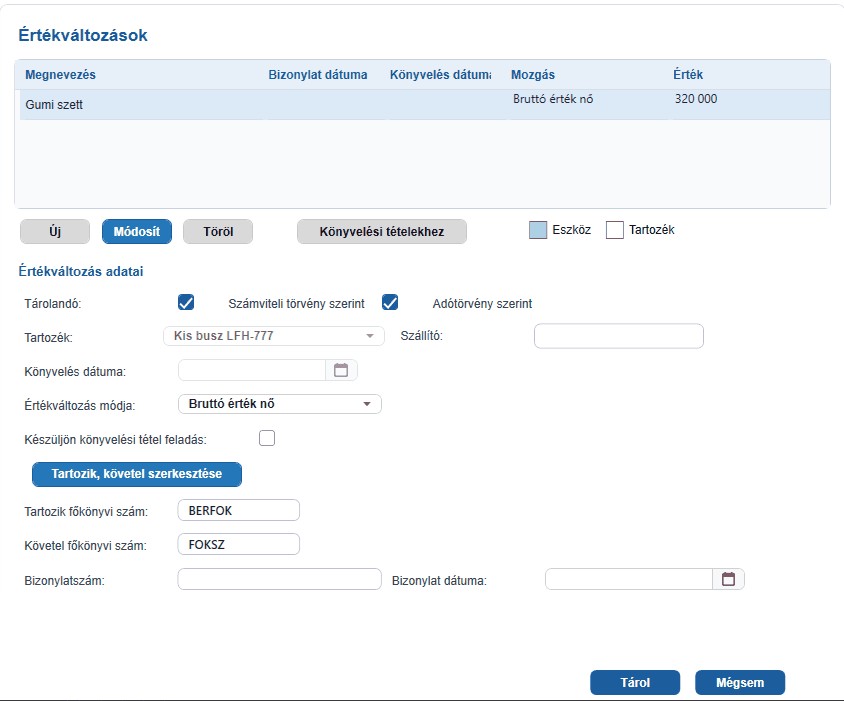Focus the Szállító input field
The image size is (844, 701).
[x=619, y=336]
